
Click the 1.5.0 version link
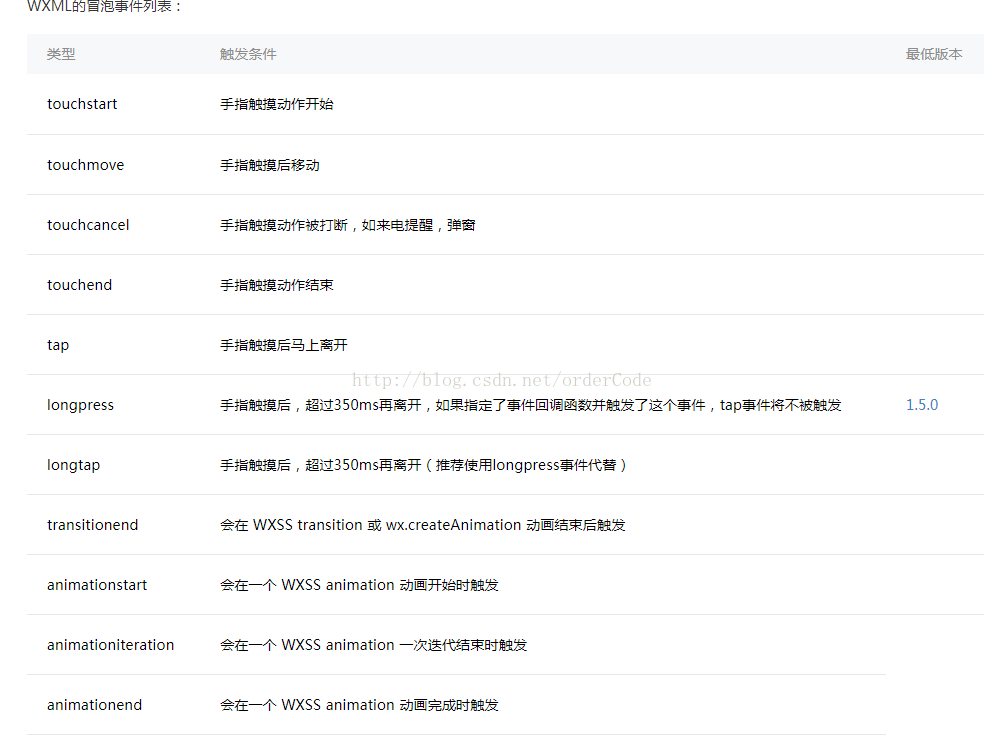point(921,405)
